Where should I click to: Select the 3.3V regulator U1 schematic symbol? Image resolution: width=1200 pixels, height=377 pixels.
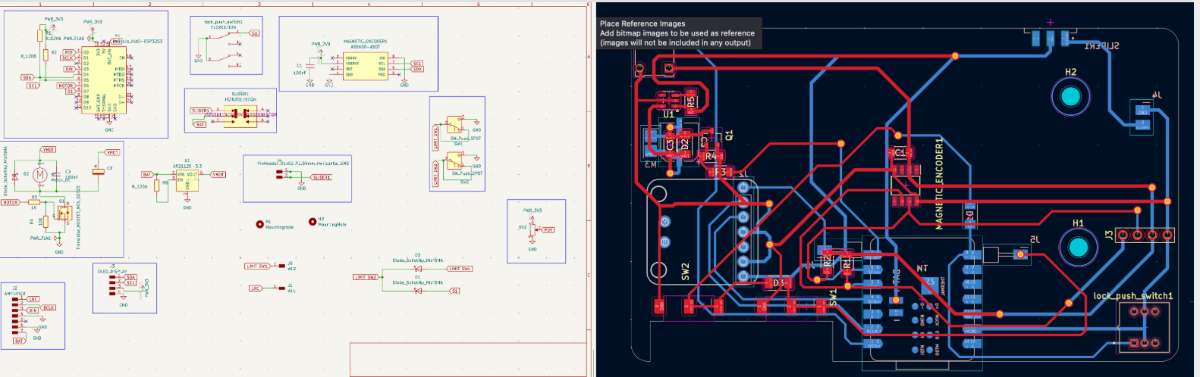[187, 181]
